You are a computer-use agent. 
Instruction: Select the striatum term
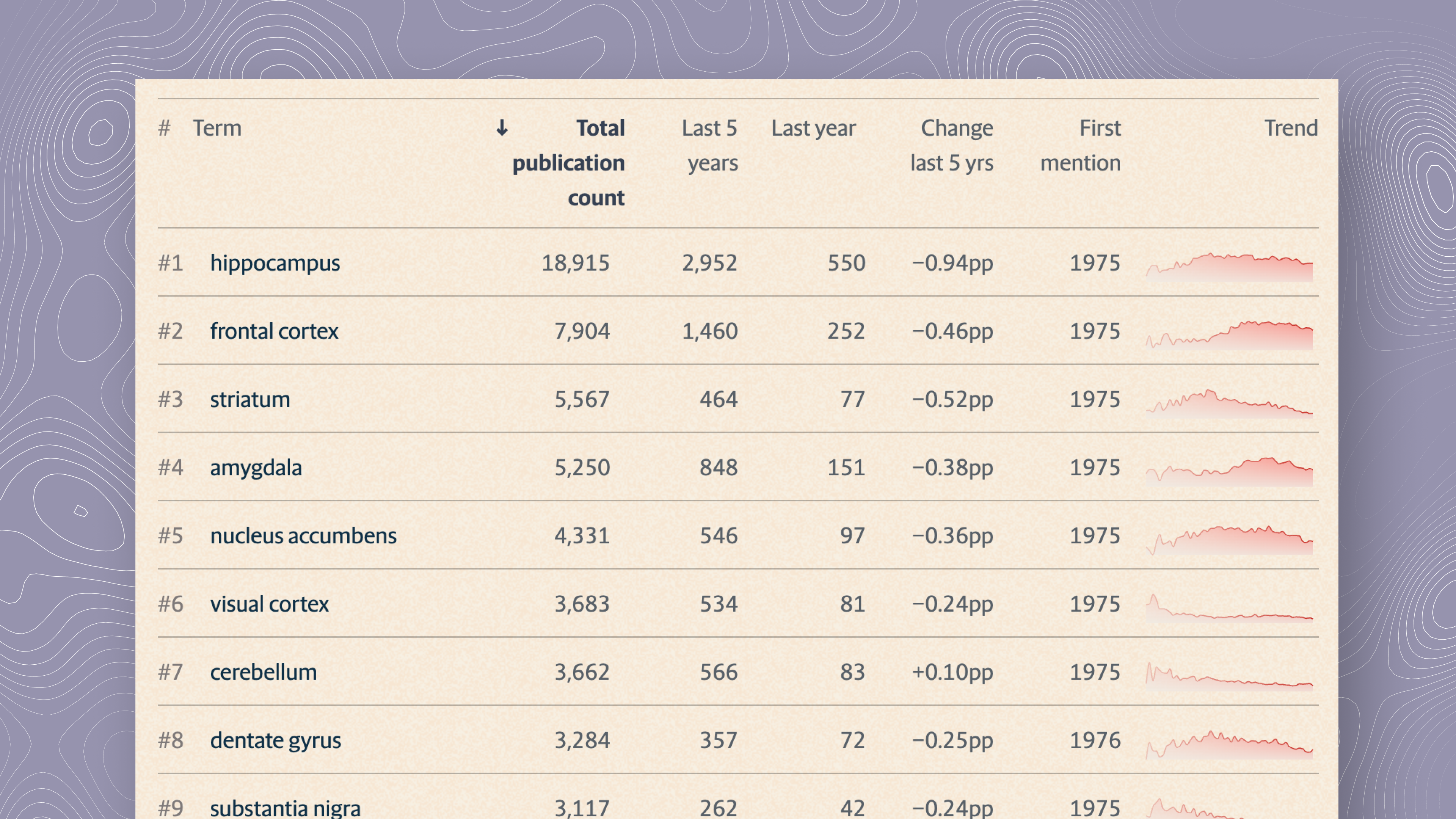click(x=250, y=400)
